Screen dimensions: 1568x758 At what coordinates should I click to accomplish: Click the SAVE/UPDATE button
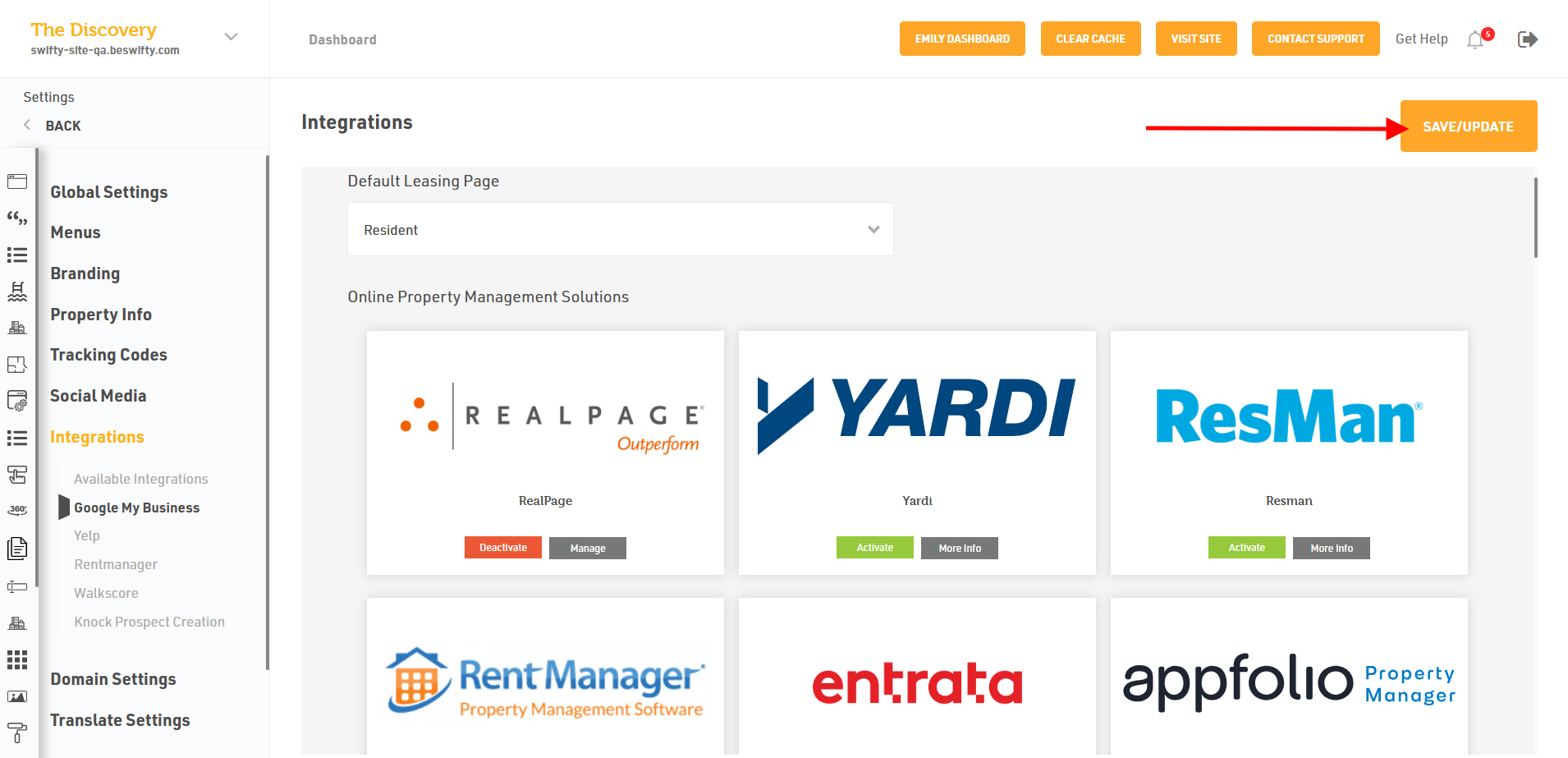[x=1468, y=126]
